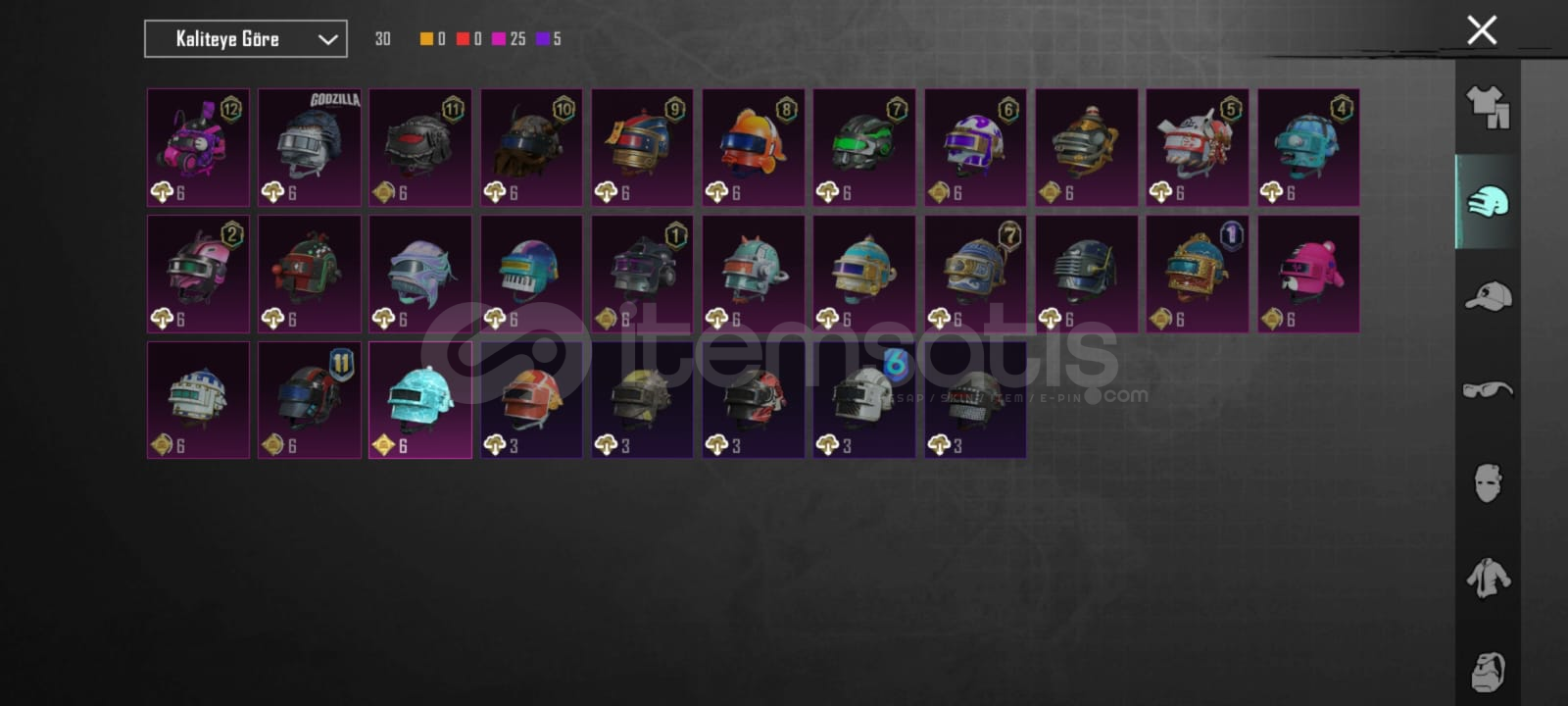The height and width of the screenshot is (706, 1568).
Task: Select the piano keyboard helmet skin
Action: 531,274
